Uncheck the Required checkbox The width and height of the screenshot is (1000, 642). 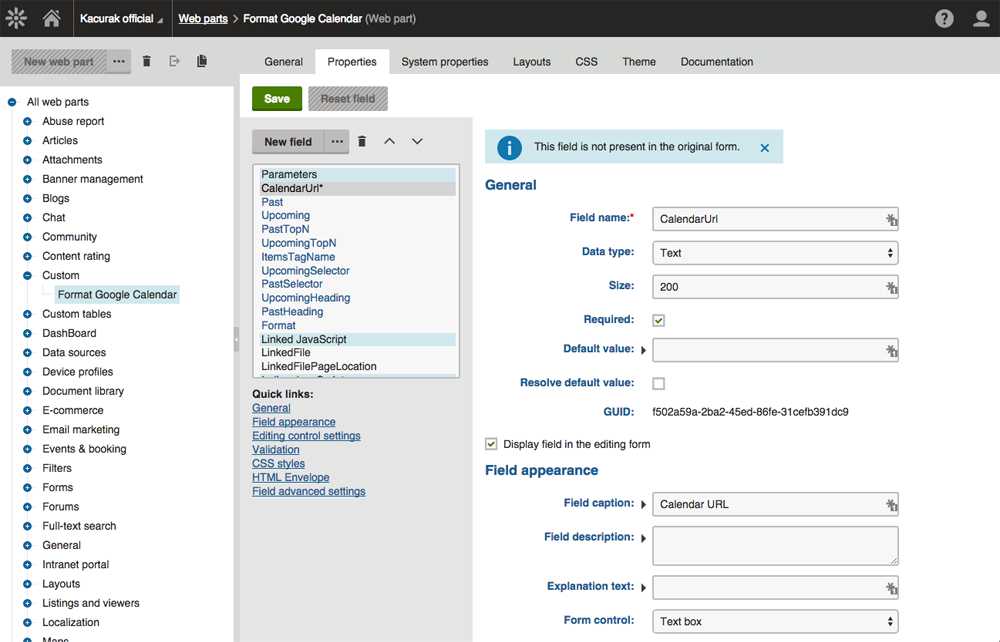(658, 320)
